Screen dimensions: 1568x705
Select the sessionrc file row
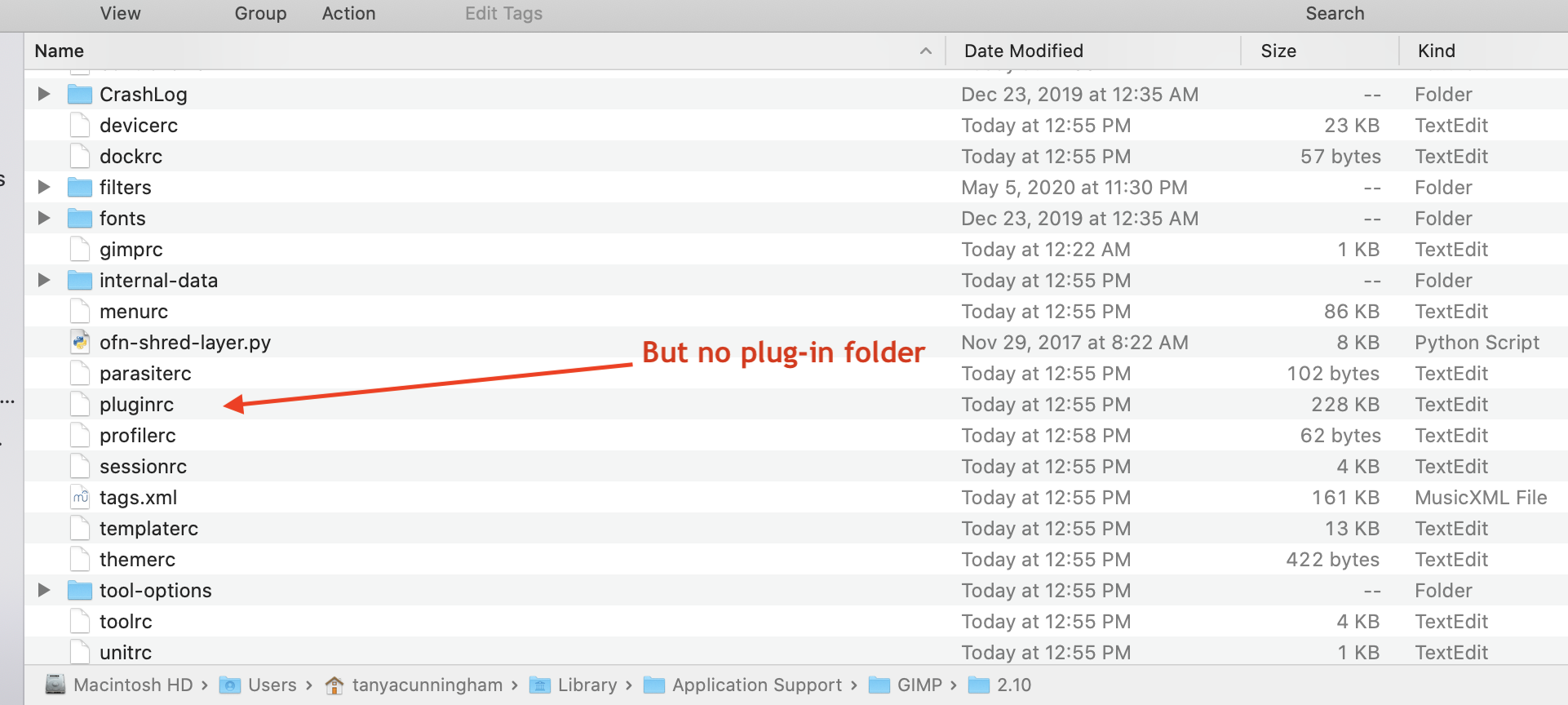click(x=144, y=466)
